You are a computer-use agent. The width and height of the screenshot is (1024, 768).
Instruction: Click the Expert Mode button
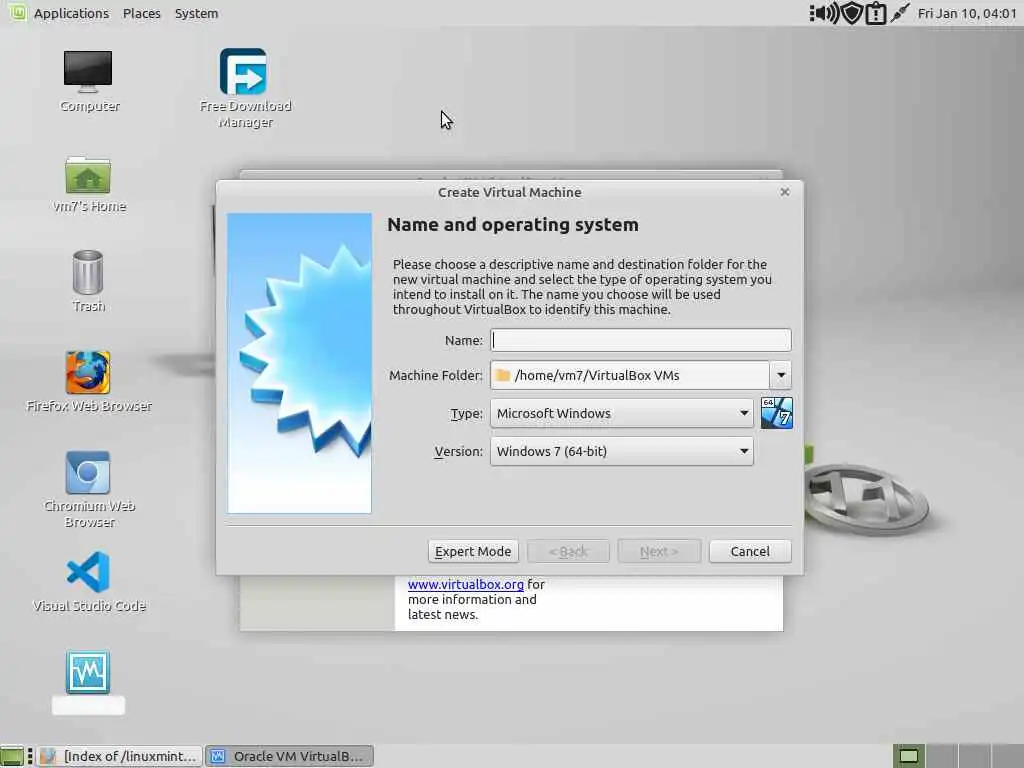click(x=473, y=551)
